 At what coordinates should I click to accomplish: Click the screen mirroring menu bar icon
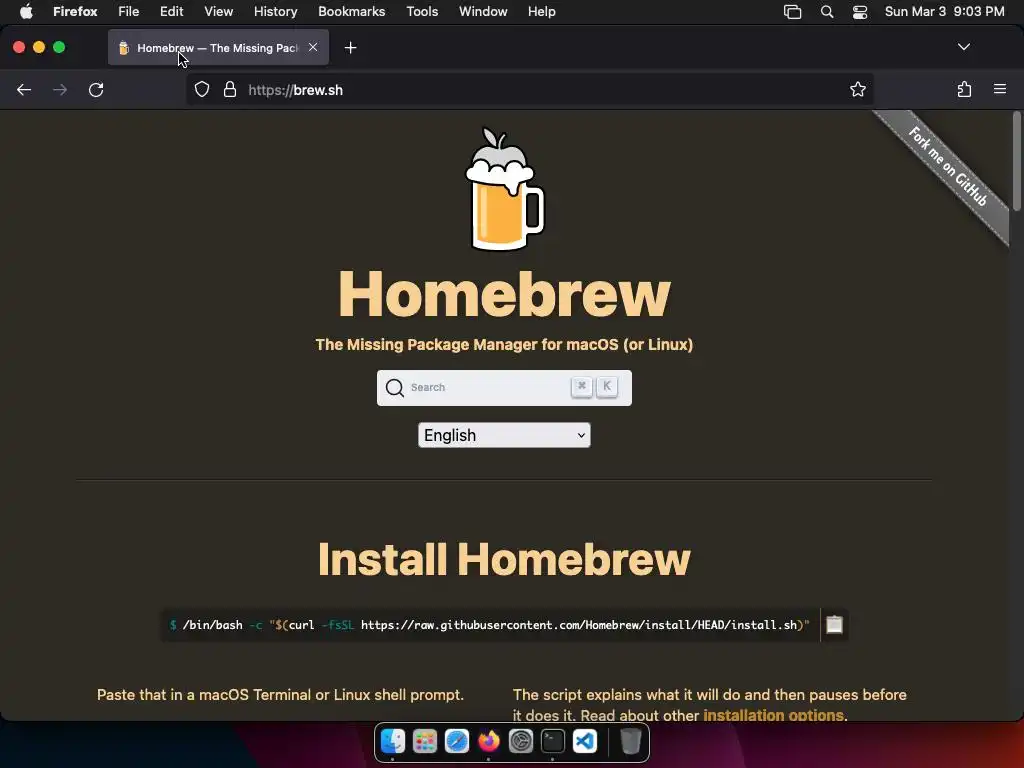792,12
